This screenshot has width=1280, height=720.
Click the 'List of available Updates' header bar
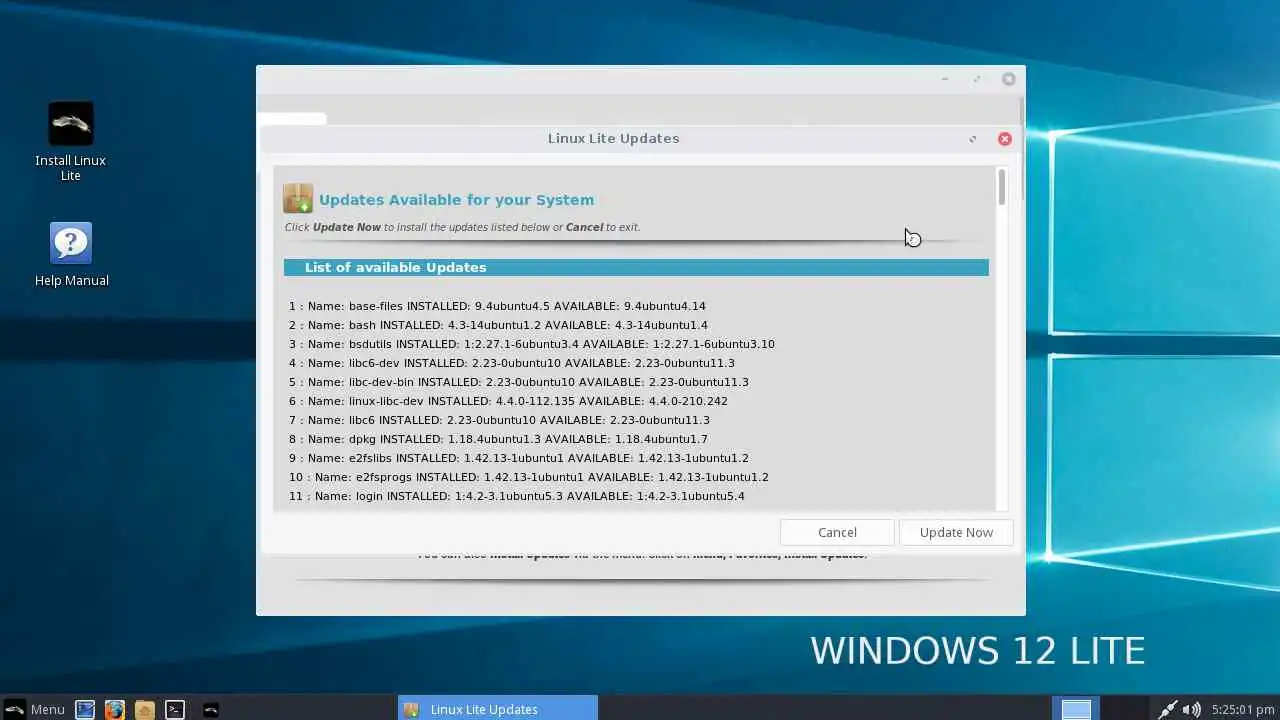(x=636, y=267)
